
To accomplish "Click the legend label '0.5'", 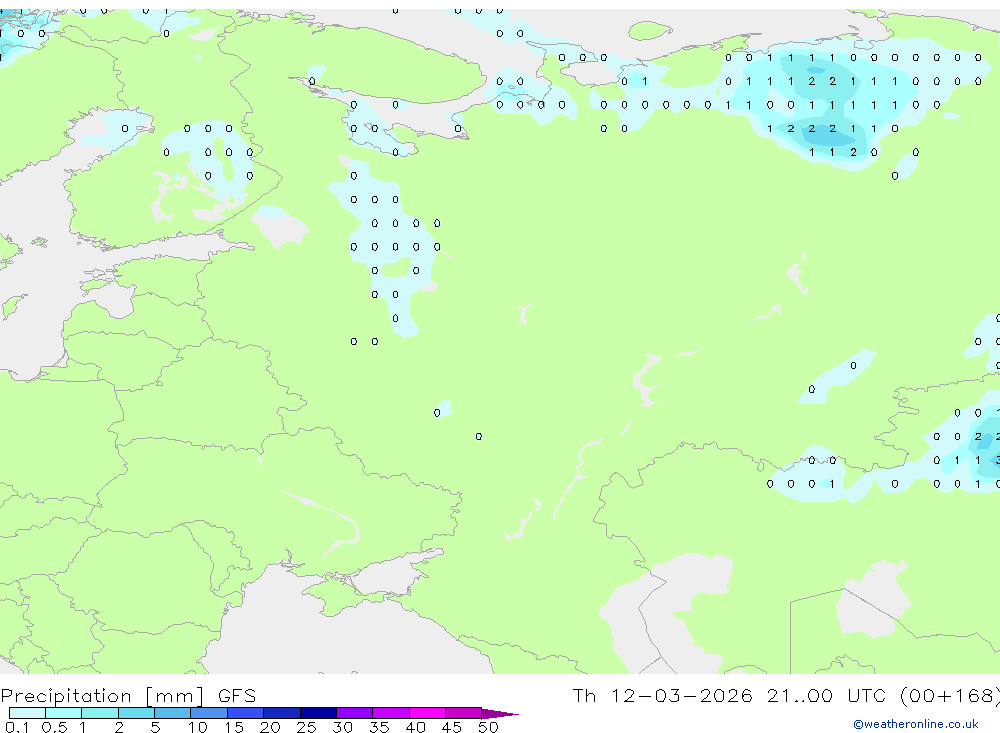I will 54,727.
